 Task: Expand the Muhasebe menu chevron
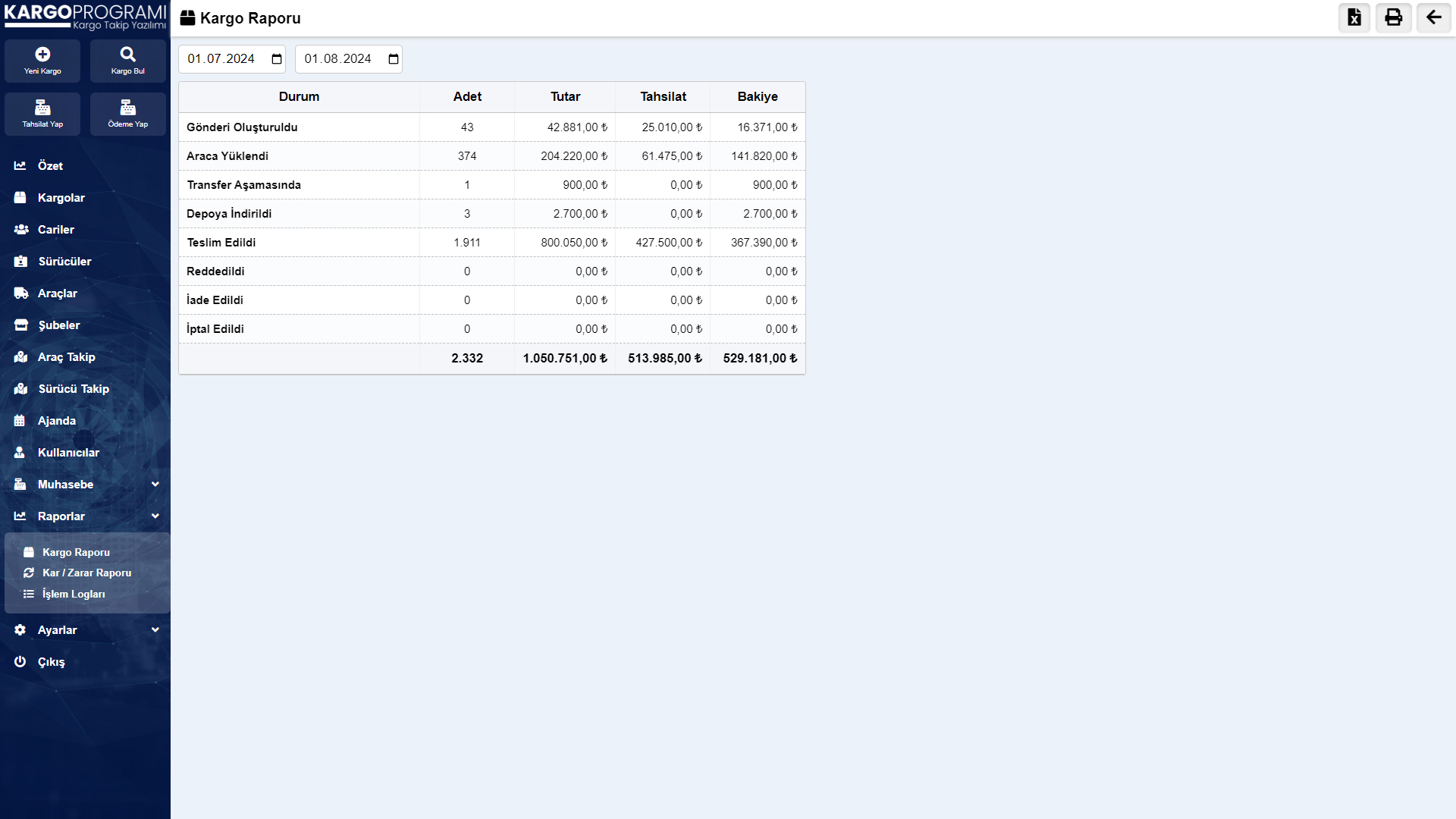pos(155,484)
